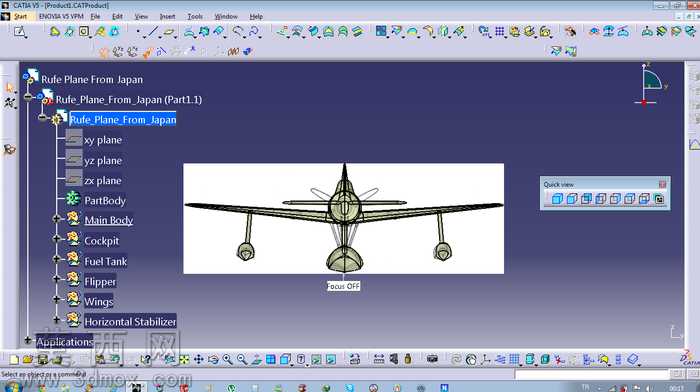The image size is (700, 392).
Task: Click the 'Focus OFF' label below the plane
Action: (343, 286)
